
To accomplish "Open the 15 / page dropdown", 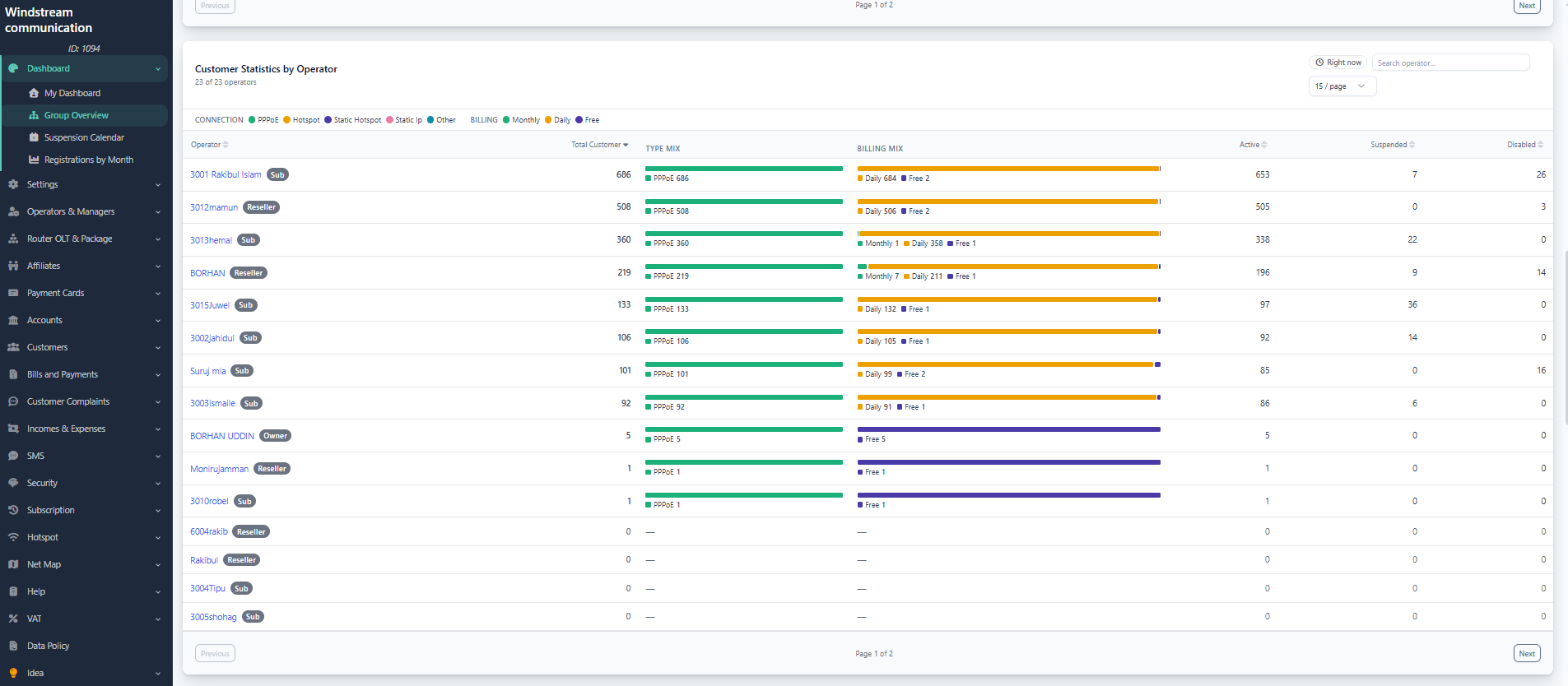I will pyautogui.click(x=1342, y=86).
